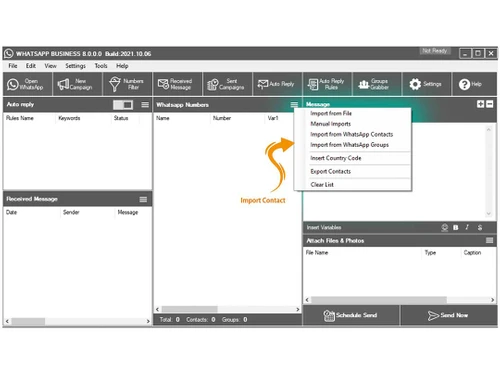Click Insert Variables
Screen dimensions: 500x375
pos(324,228)
